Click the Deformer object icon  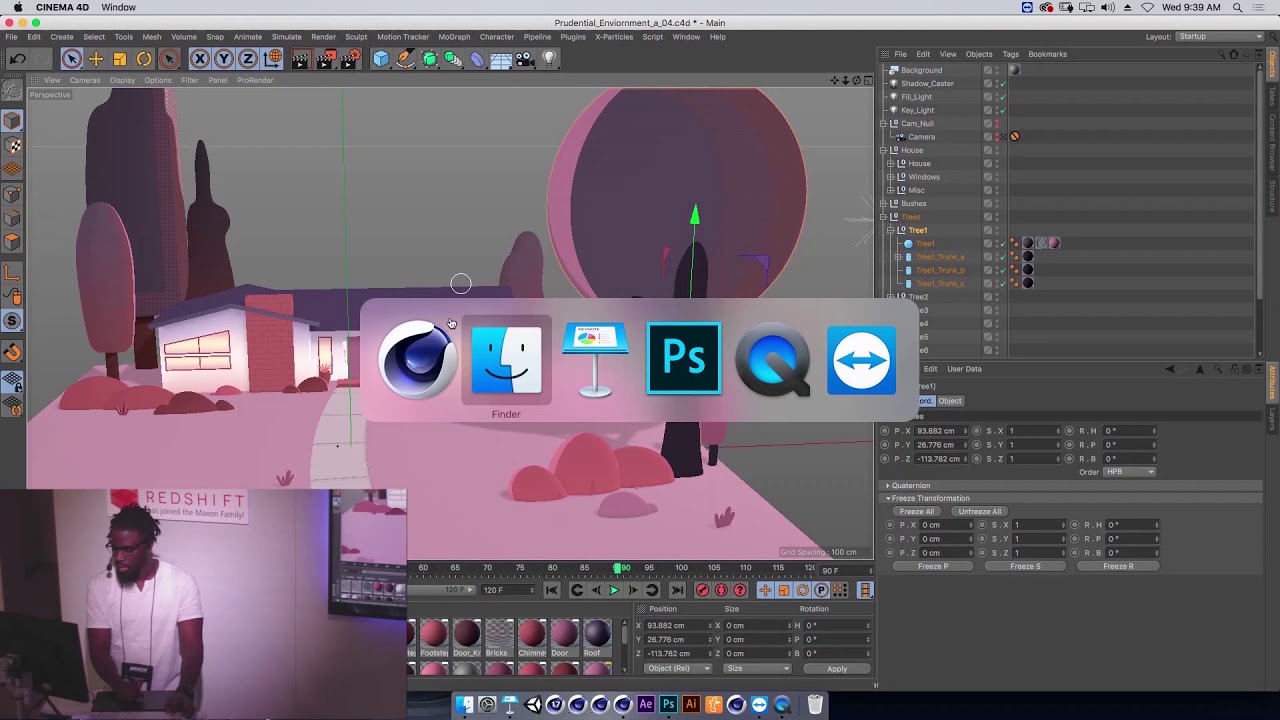[x=477, y=59]
